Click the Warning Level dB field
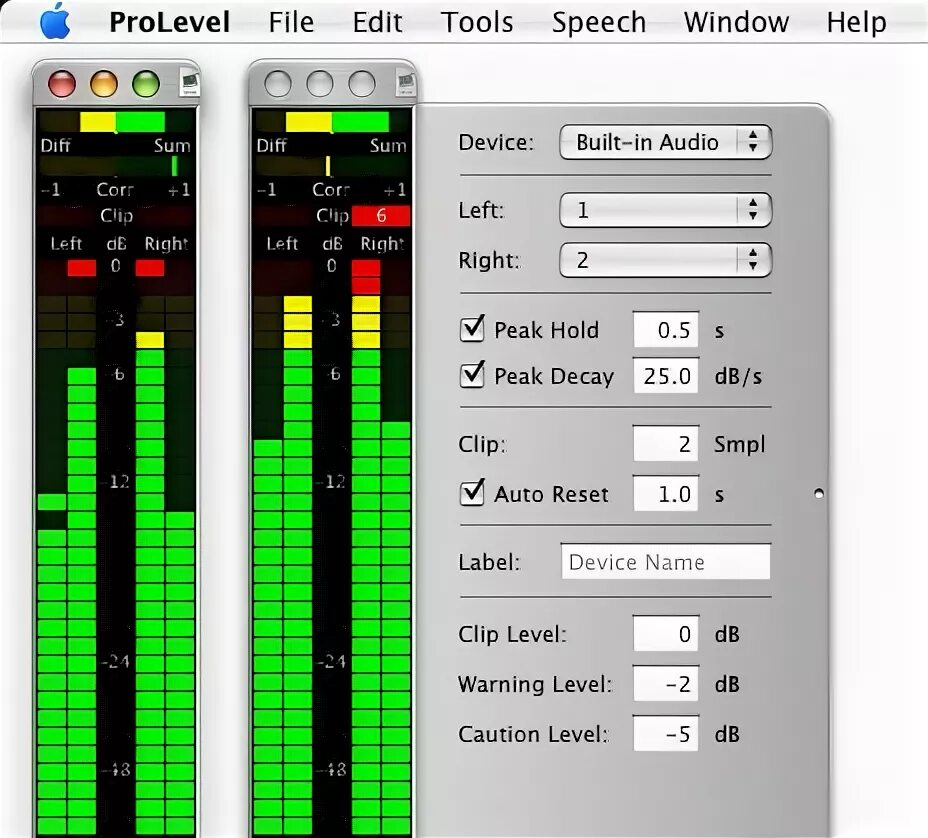 coord(666,684)
